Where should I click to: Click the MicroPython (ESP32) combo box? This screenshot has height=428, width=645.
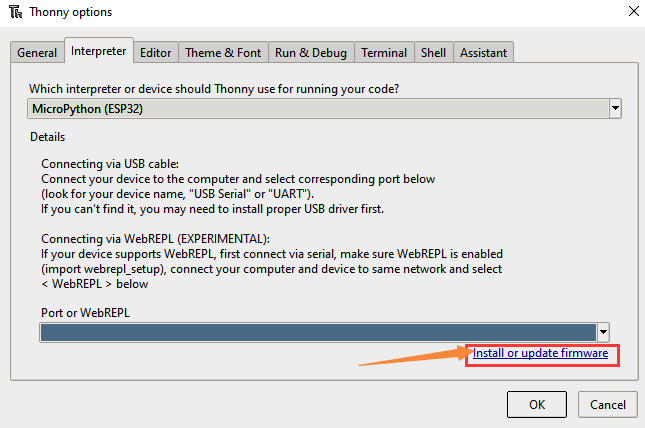coord(324,109)
